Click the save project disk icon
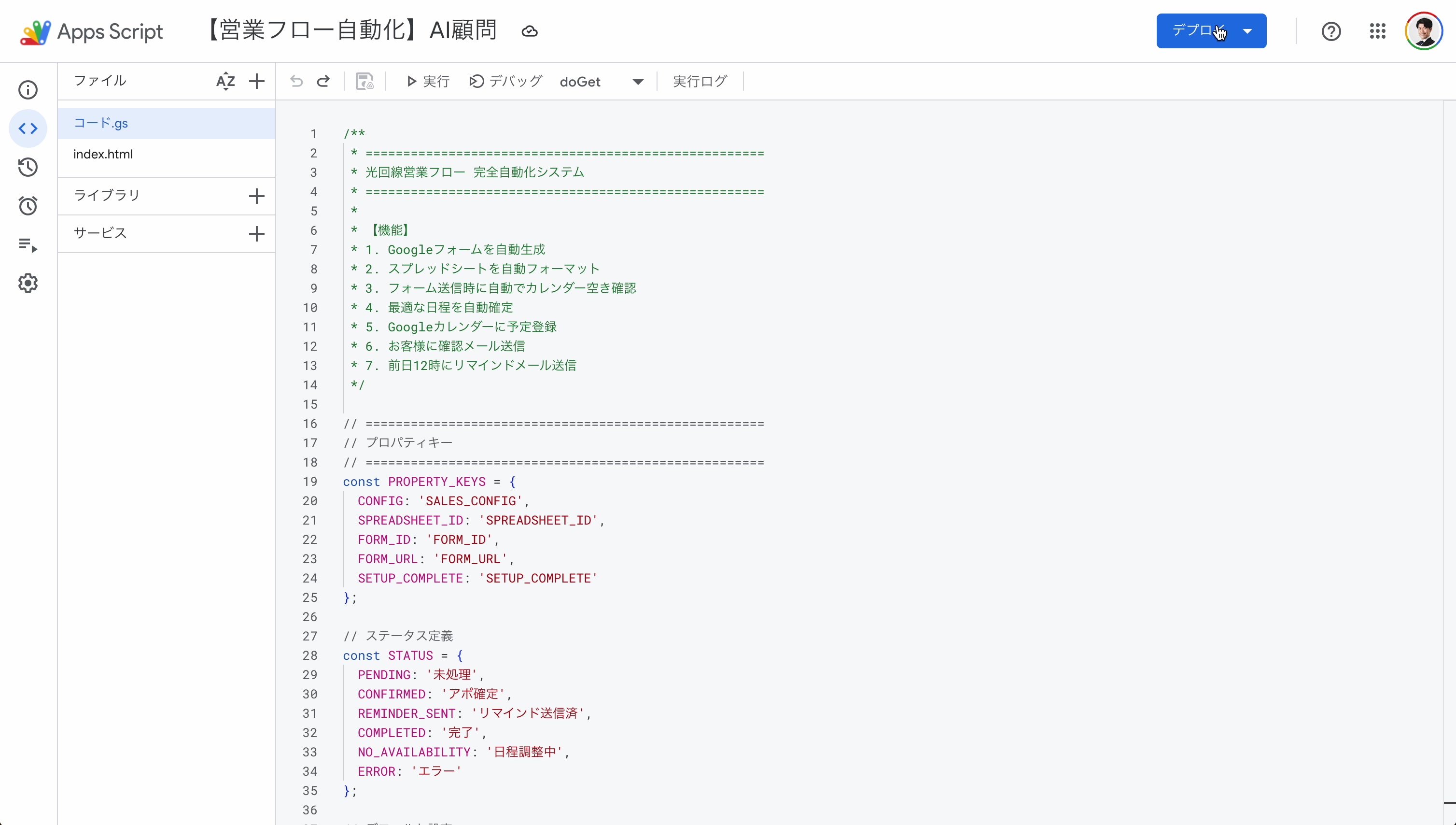This screenshot has height=825, width=1456. (364, 82)
